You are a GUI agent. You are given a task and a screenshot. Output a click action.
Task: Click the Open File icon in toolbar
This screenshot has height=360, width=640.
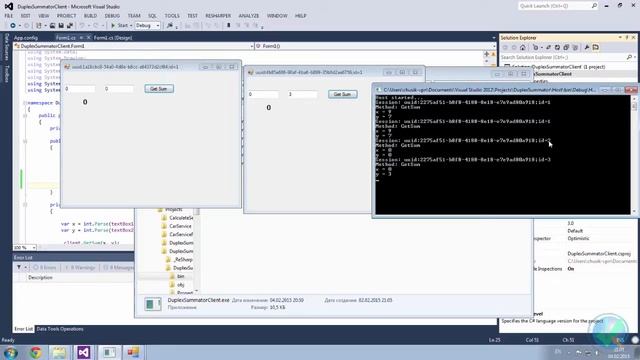point(52,25)
